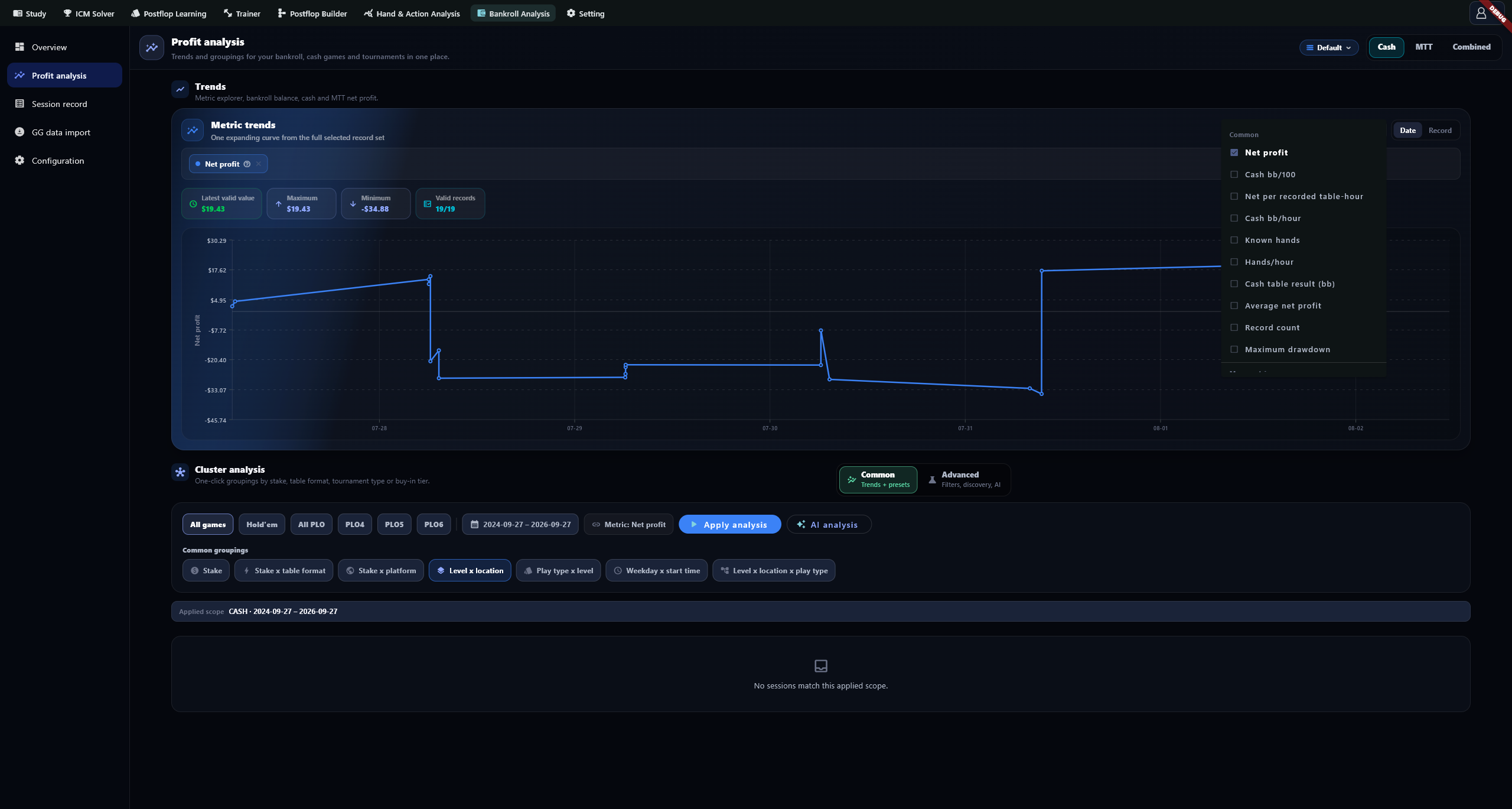Remove the Net profit metric chip
This screenshot has height=809, width=1512.
coord(259,164)
